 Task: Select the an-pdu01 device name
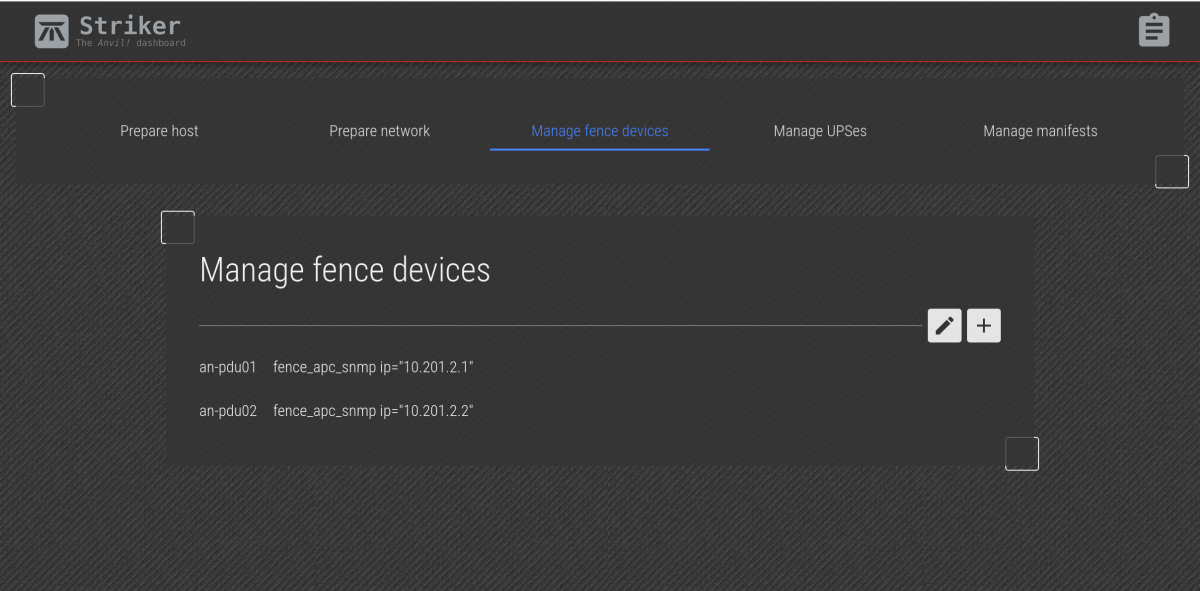[x=228, y=367]
